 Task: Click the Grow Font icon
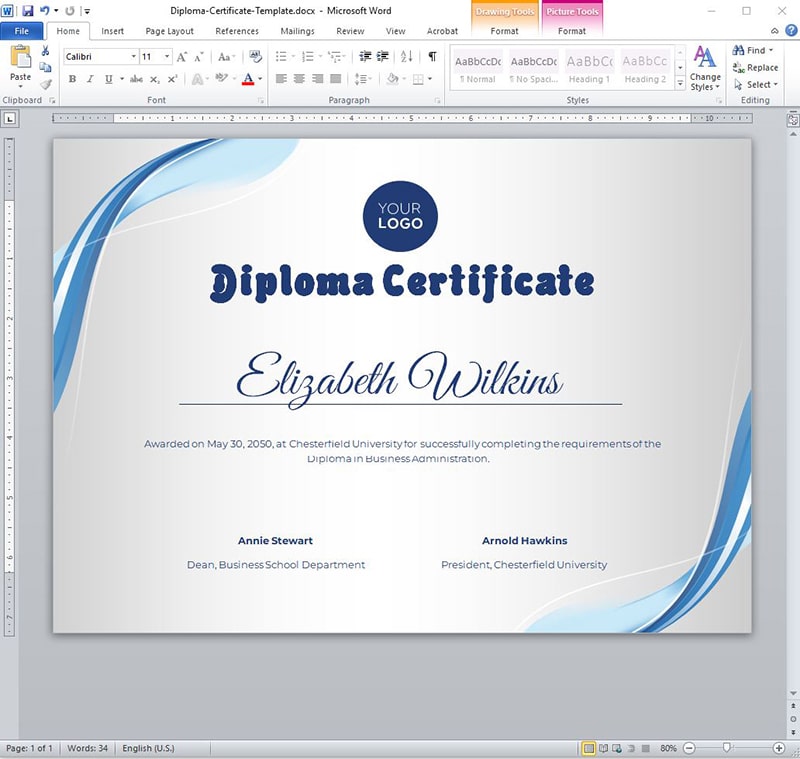click(x=182, y=57)
